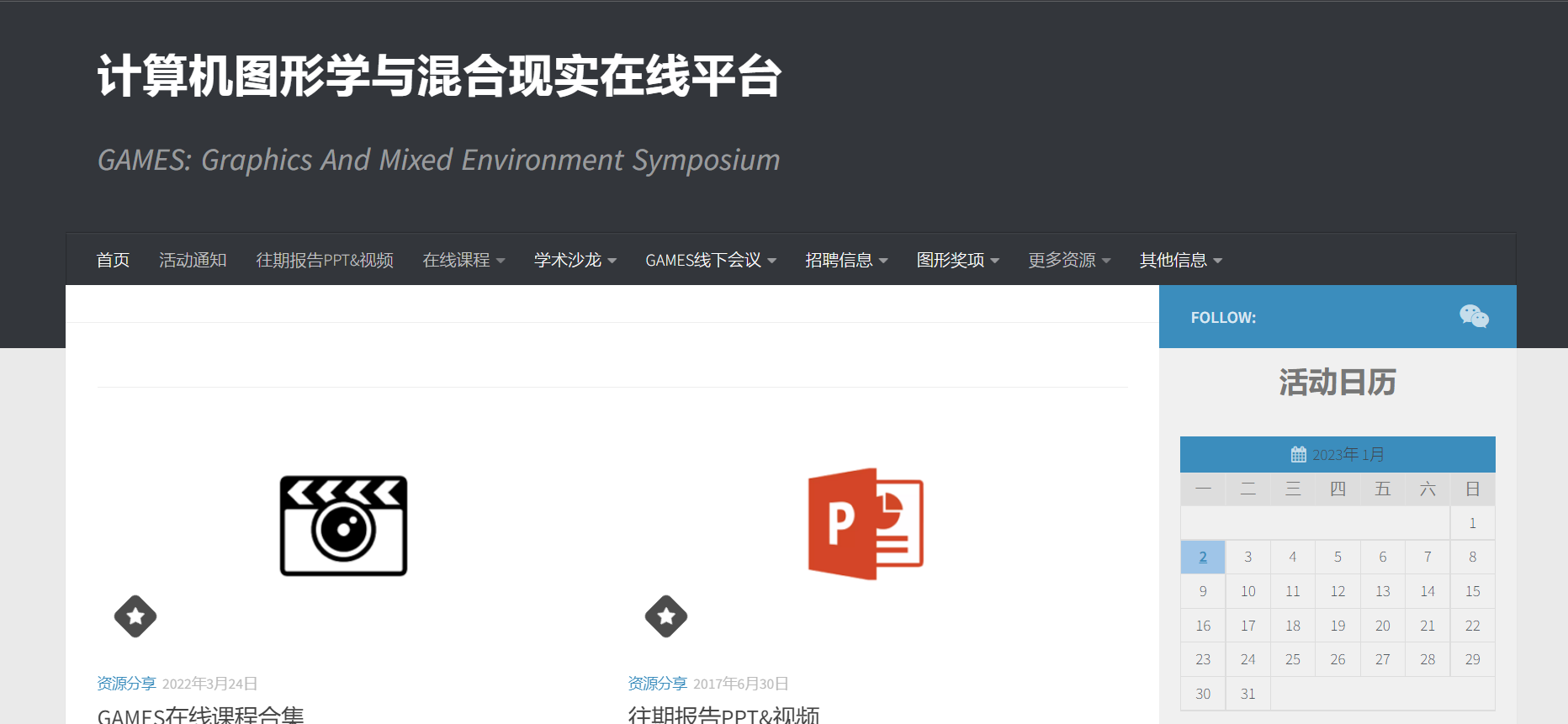Click the film clapperboard course icon

343,526
